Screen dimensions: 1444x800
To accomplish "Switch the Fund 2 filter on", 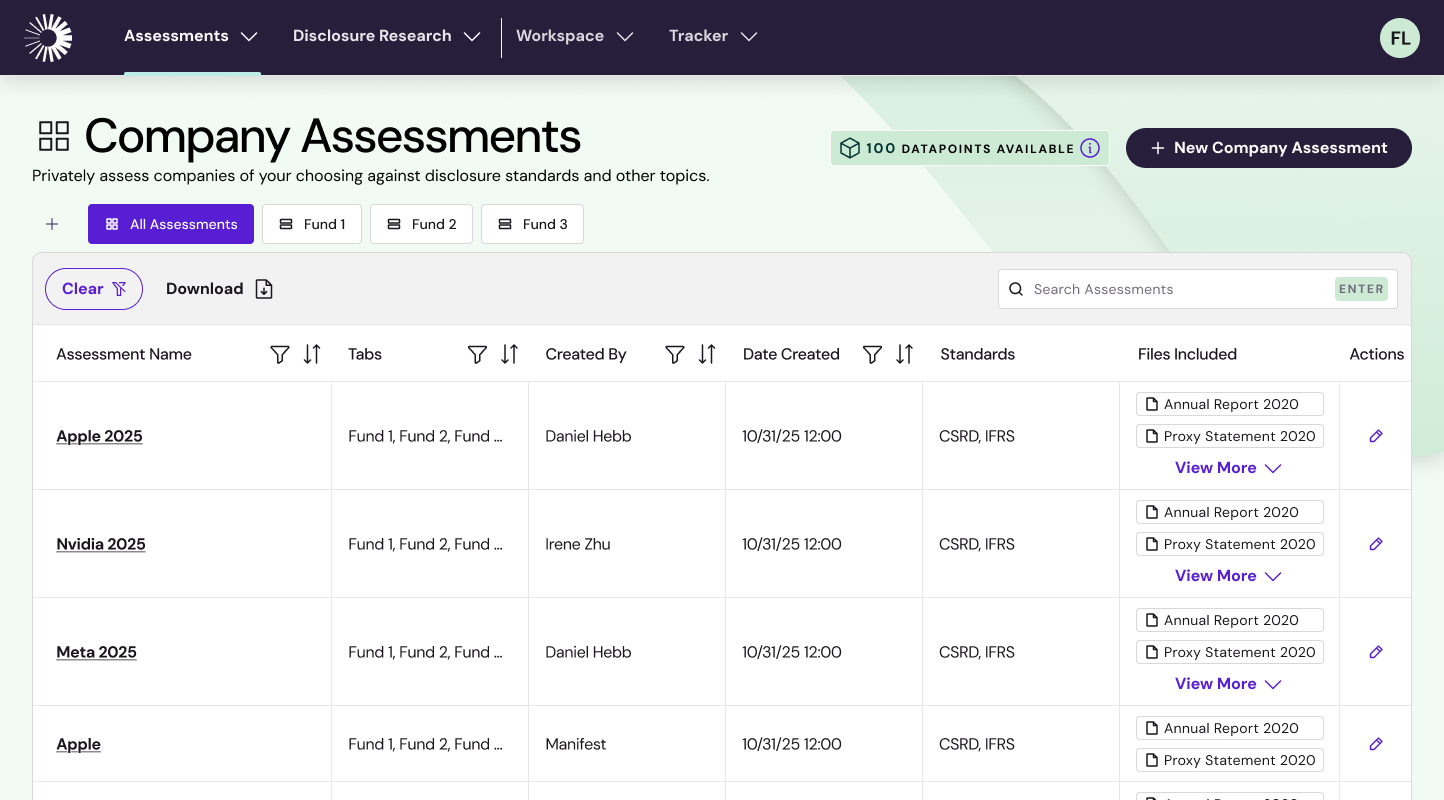I will tap(421, 224).
